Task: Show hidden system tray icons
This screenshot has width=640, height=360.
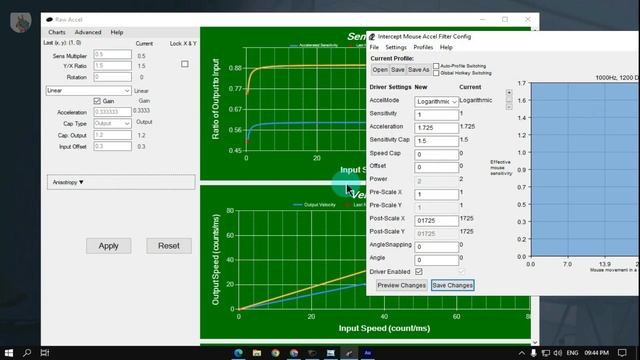Action: coord(522,353)
